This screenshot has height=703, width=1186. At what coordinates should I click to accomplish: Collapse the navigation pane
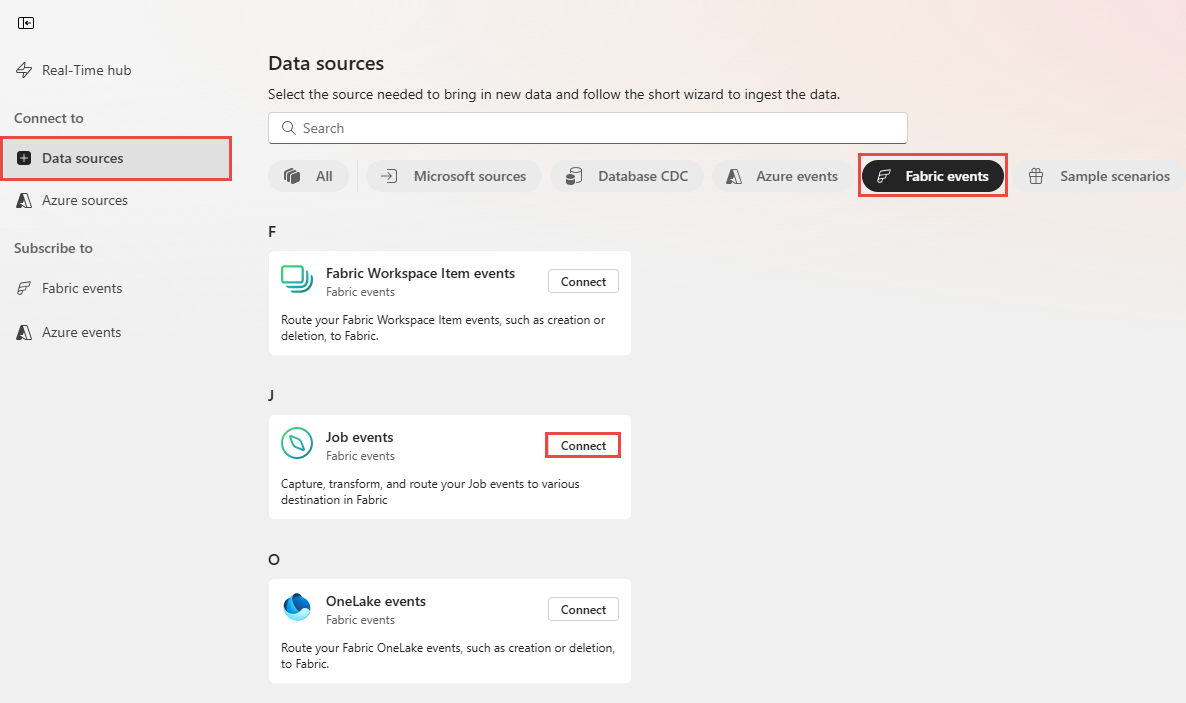click(x=26, y=22)
